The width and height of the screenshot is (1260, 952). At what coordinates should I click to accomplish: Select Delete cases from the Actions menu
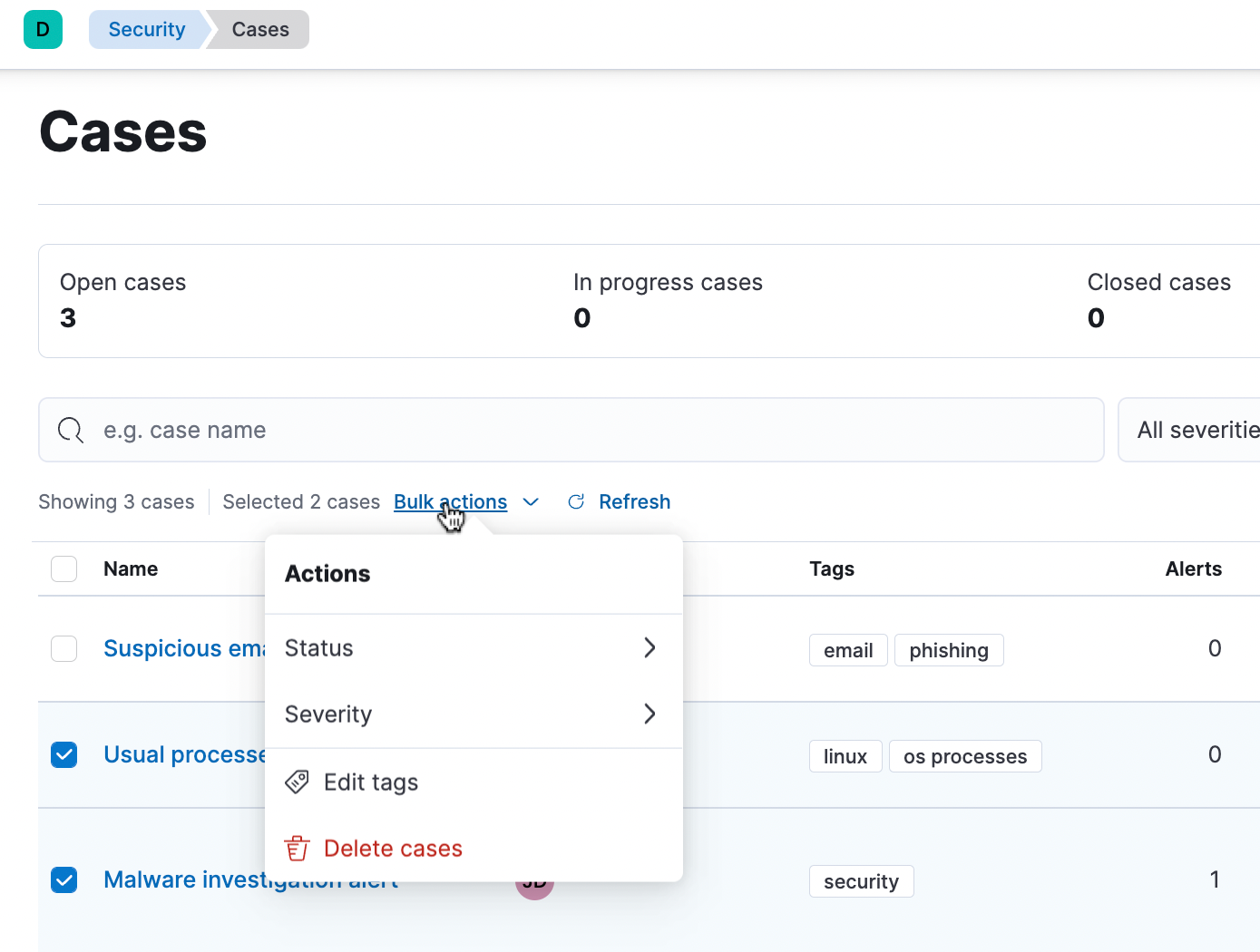point(393,848)
